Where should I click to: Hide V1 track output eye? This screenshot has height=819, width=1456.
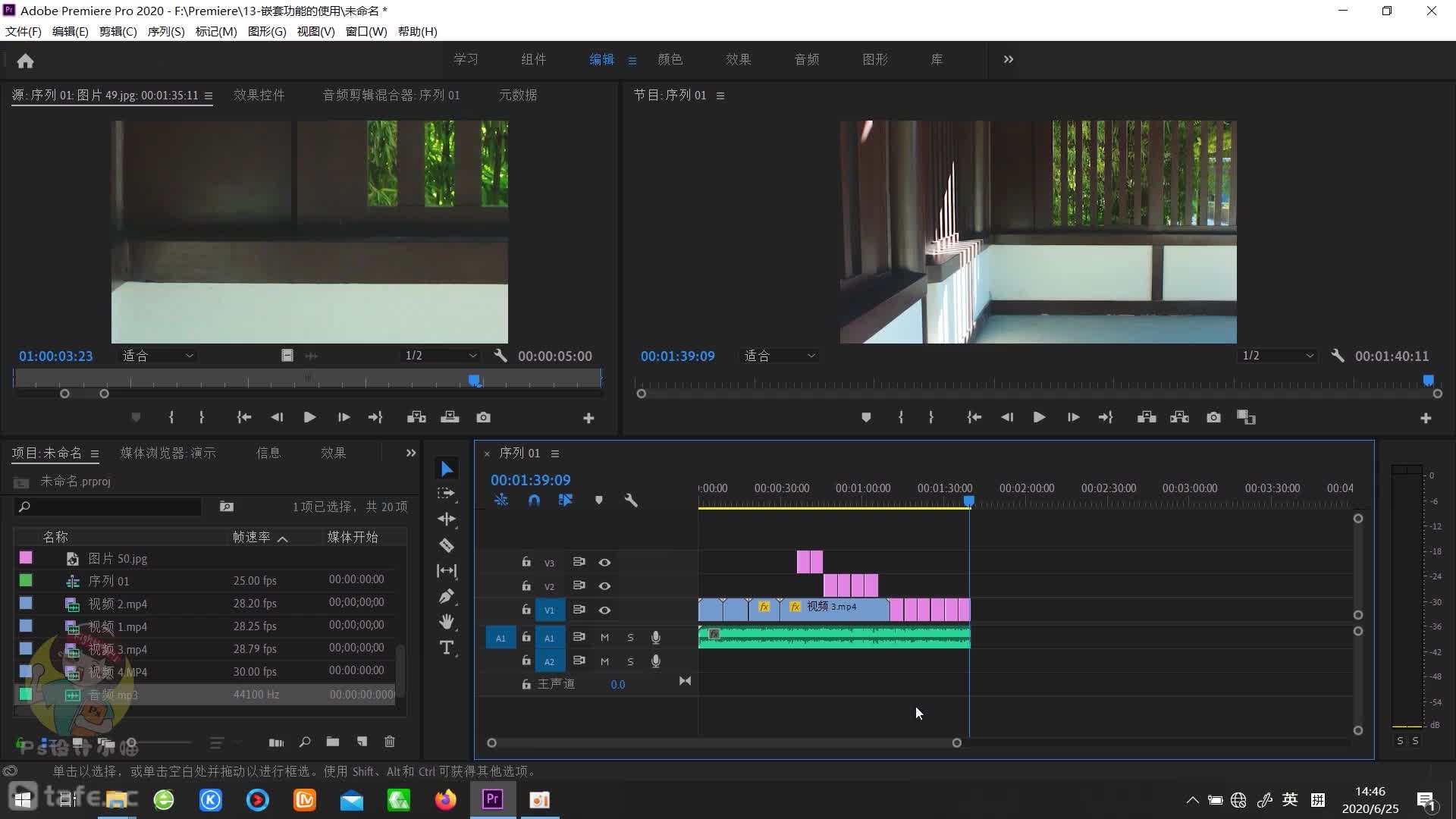click(604, 610)
